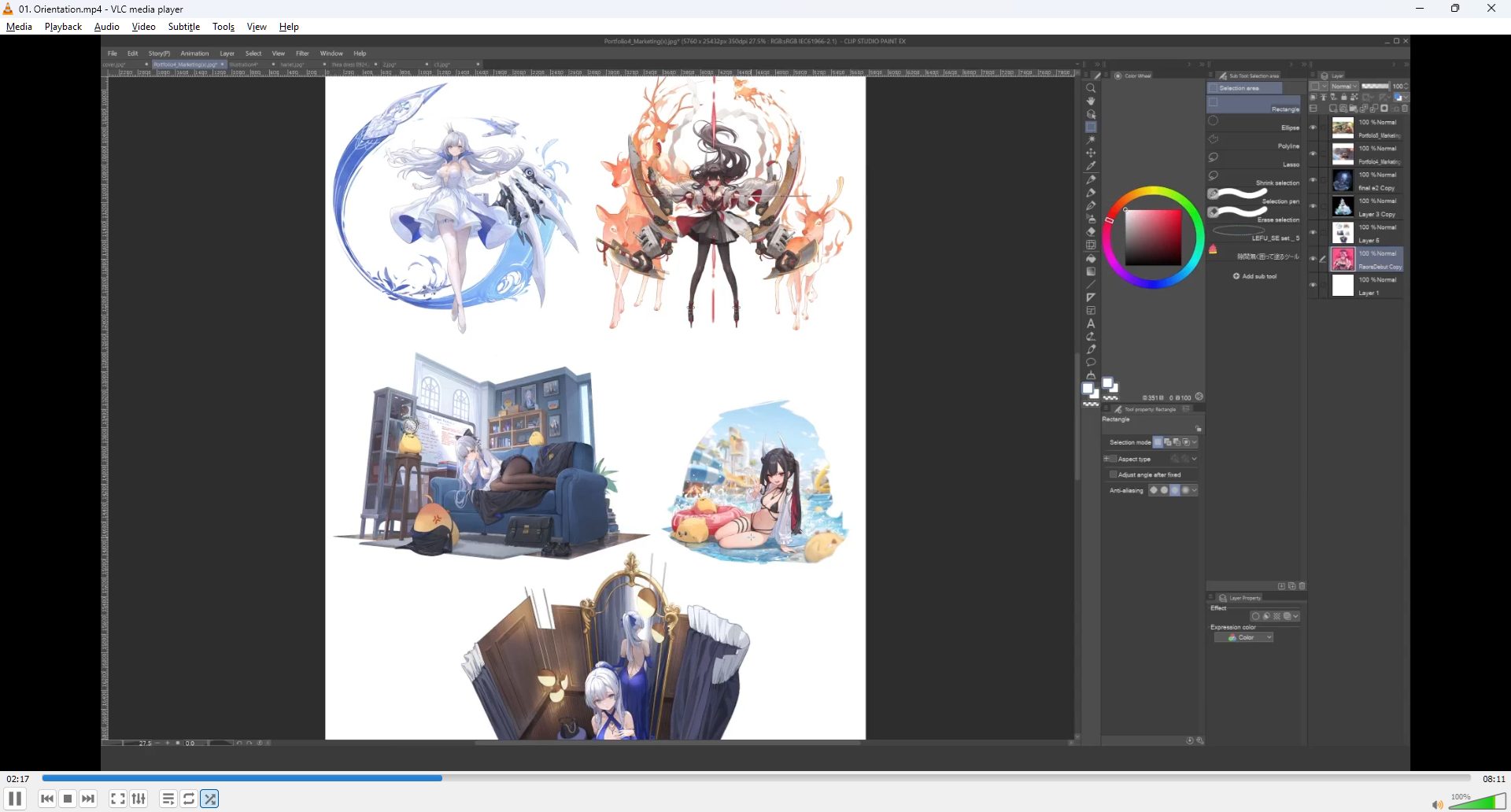Open the VLC Media menu
The image size is (1511, 812).
(x=19, y=27)
